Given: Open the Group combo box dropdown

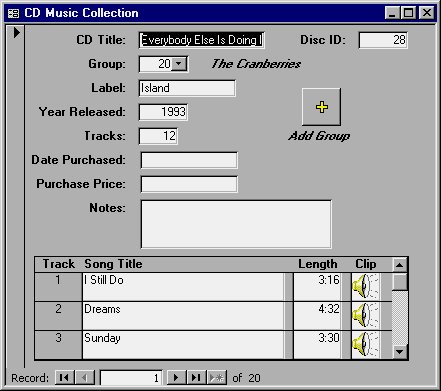Looking at the screenshot, I should click(179, 64).
